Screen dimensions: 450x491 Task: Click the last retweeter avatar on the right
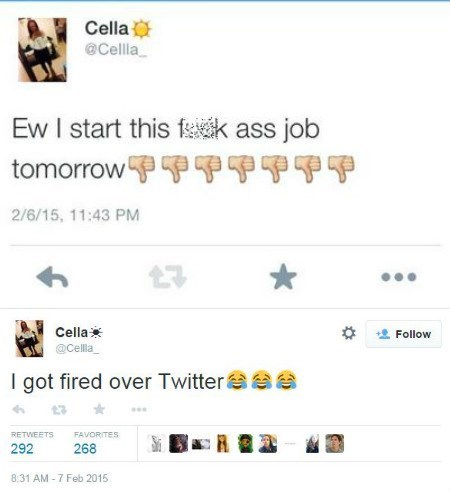pos(335,443)
